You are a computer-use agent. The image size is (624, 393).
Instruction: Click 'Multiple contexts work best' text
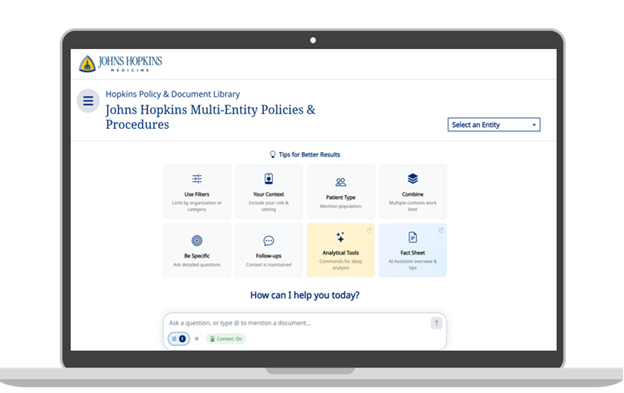[x=413, y=206]
